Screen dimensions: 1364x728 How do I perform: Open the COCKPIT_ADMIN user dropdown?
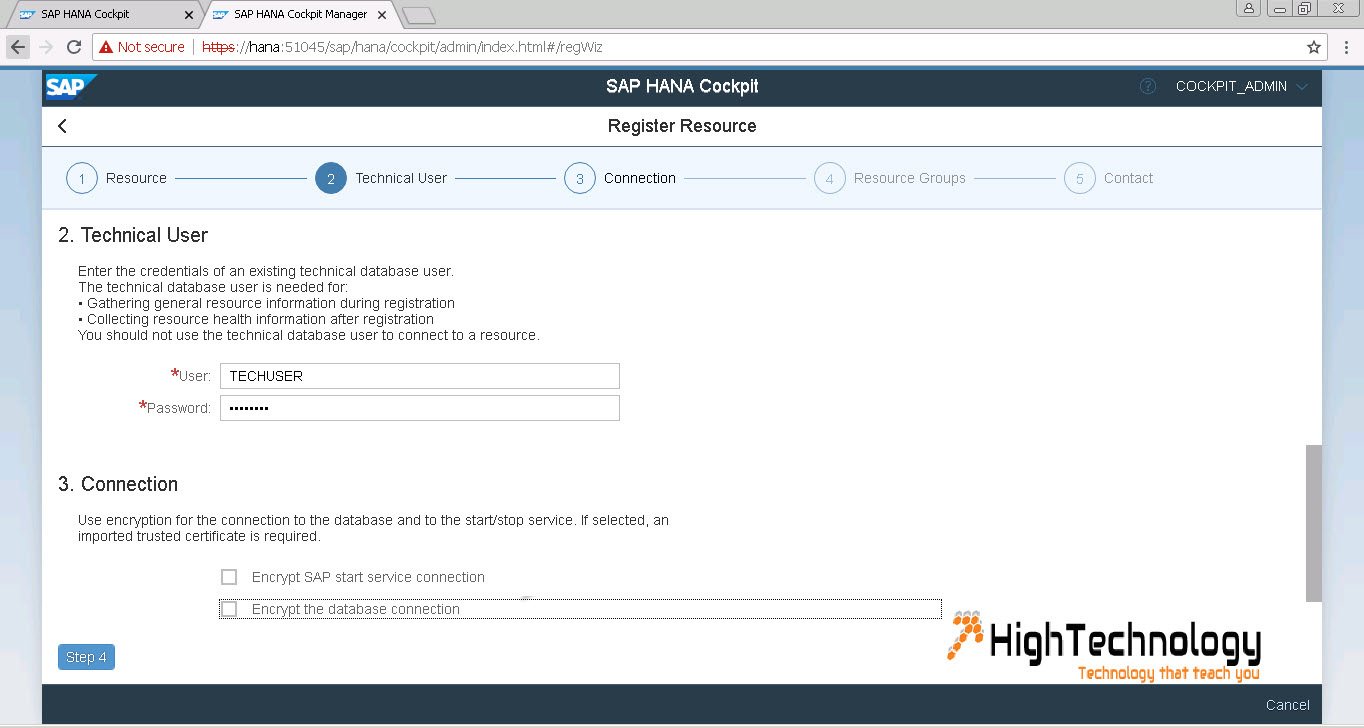click(1241, 86)
